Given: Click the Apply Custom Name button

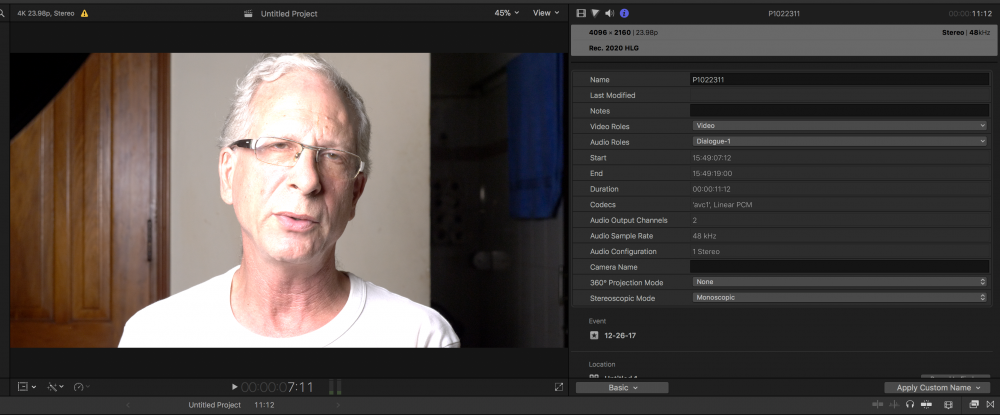Looking at the screenshot, I should 937,387.
